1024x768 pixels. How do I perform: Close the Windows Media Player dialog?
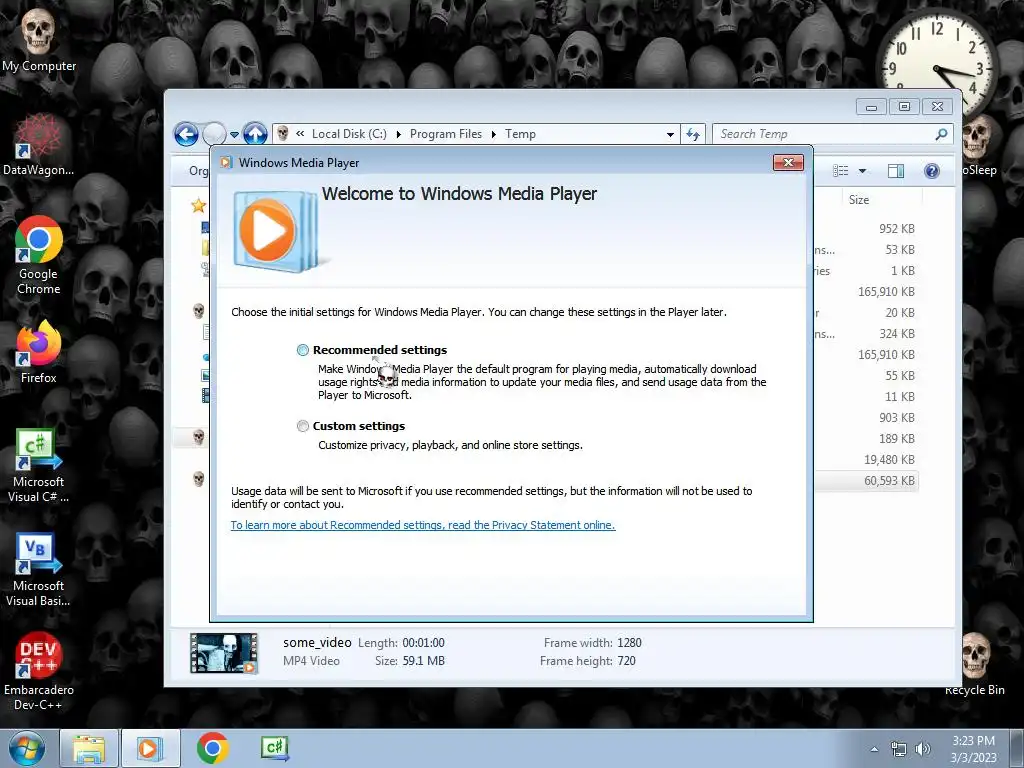click(788, 163)
